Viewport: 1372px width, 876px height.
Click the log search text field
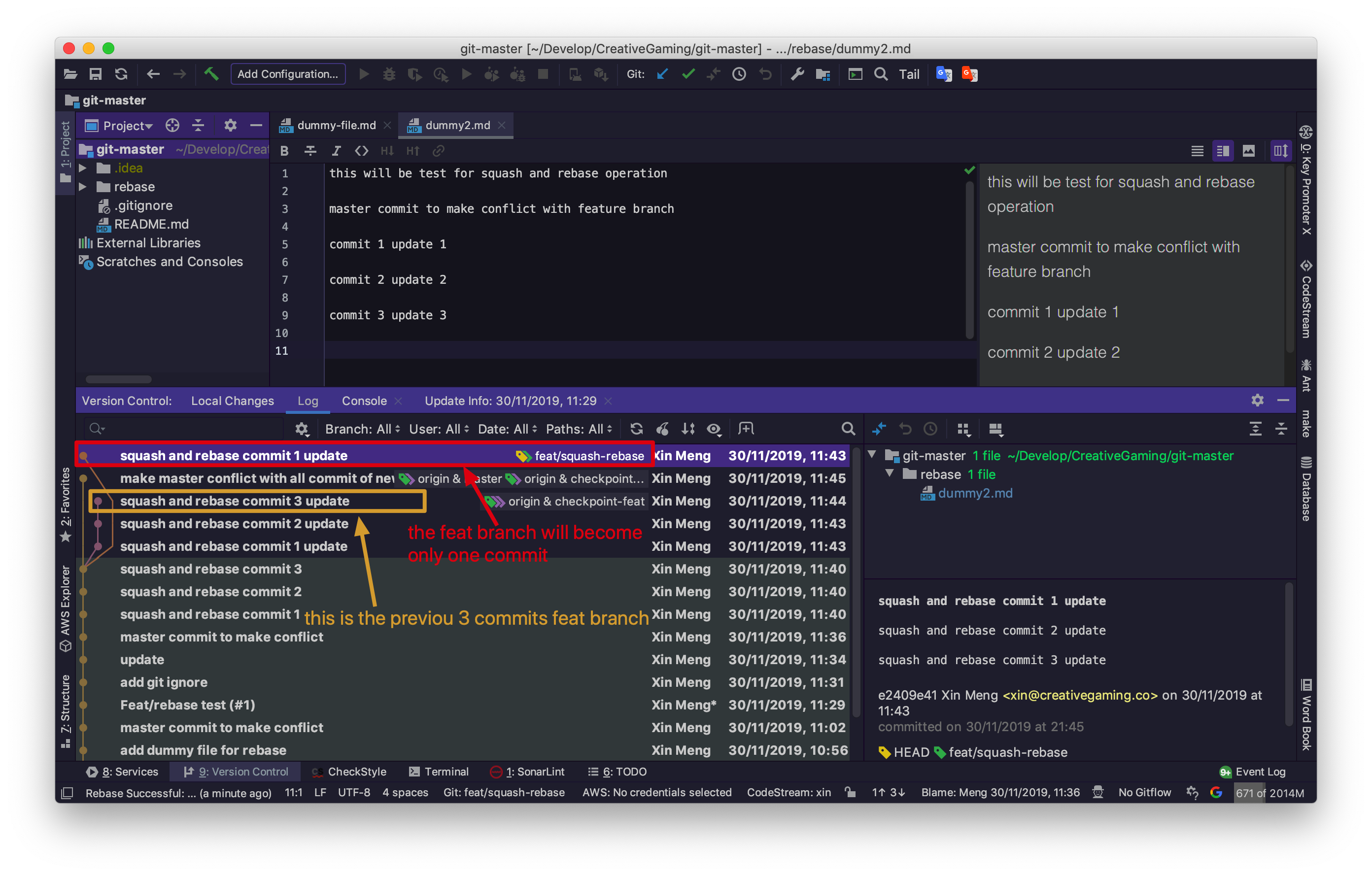tap(188, 429)
